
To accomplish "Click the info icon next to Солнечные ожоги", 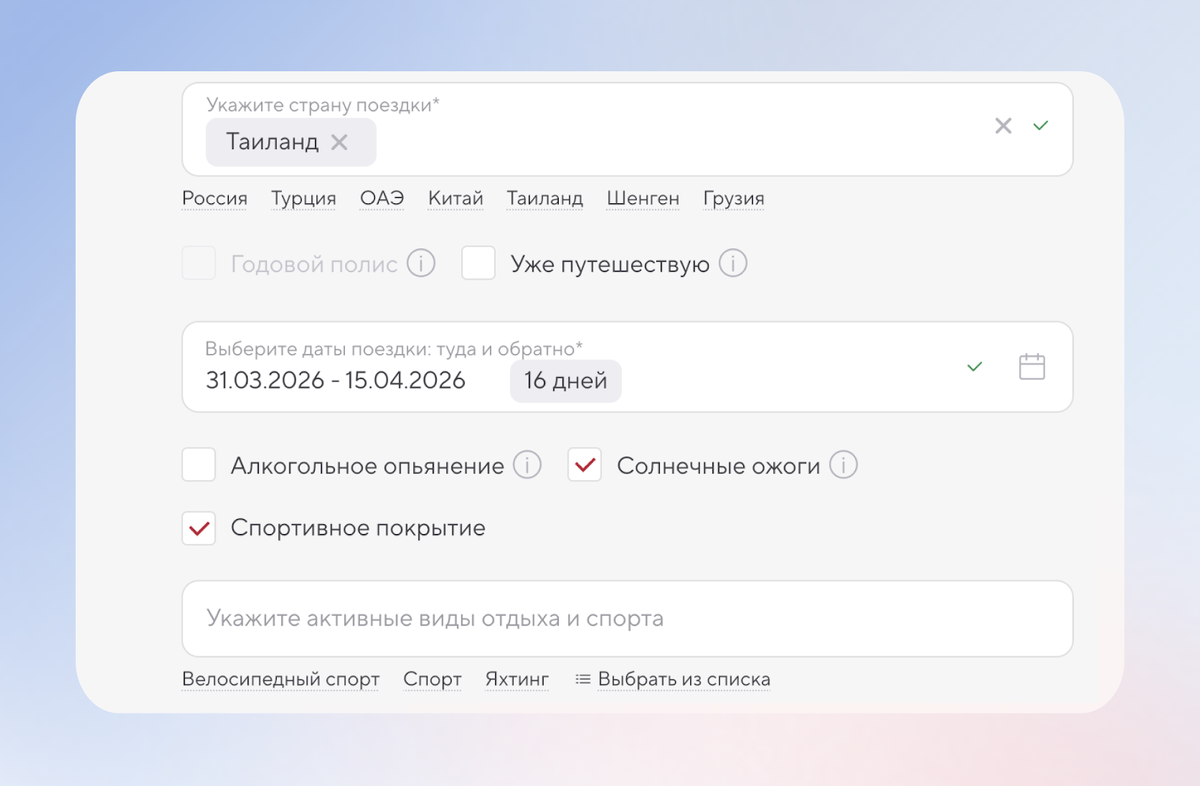I will [x=843, y=465].
